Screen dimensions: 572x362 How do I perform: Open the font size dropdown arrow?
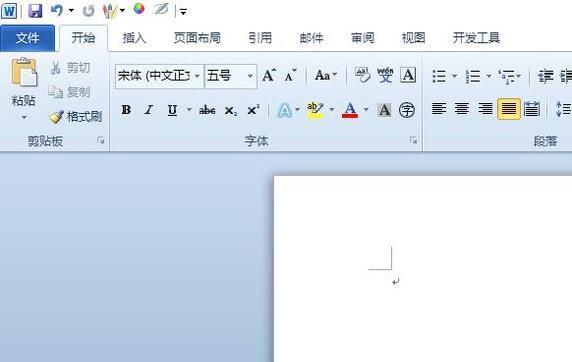[x=250, y=76]
